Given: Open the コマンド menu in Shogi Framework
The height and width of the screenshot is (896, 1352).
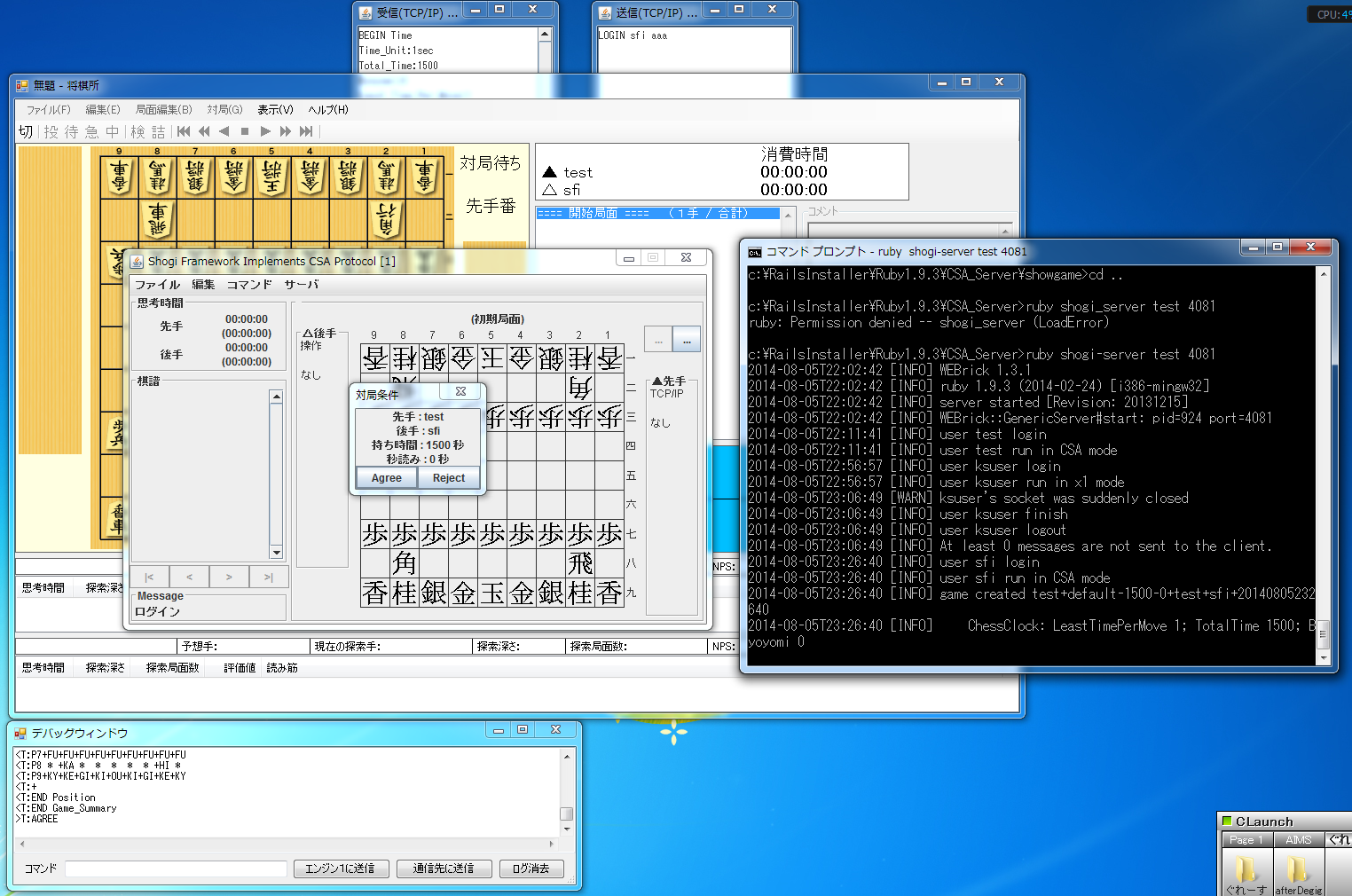Looking at the screenshot, I should tap(249, 285).
